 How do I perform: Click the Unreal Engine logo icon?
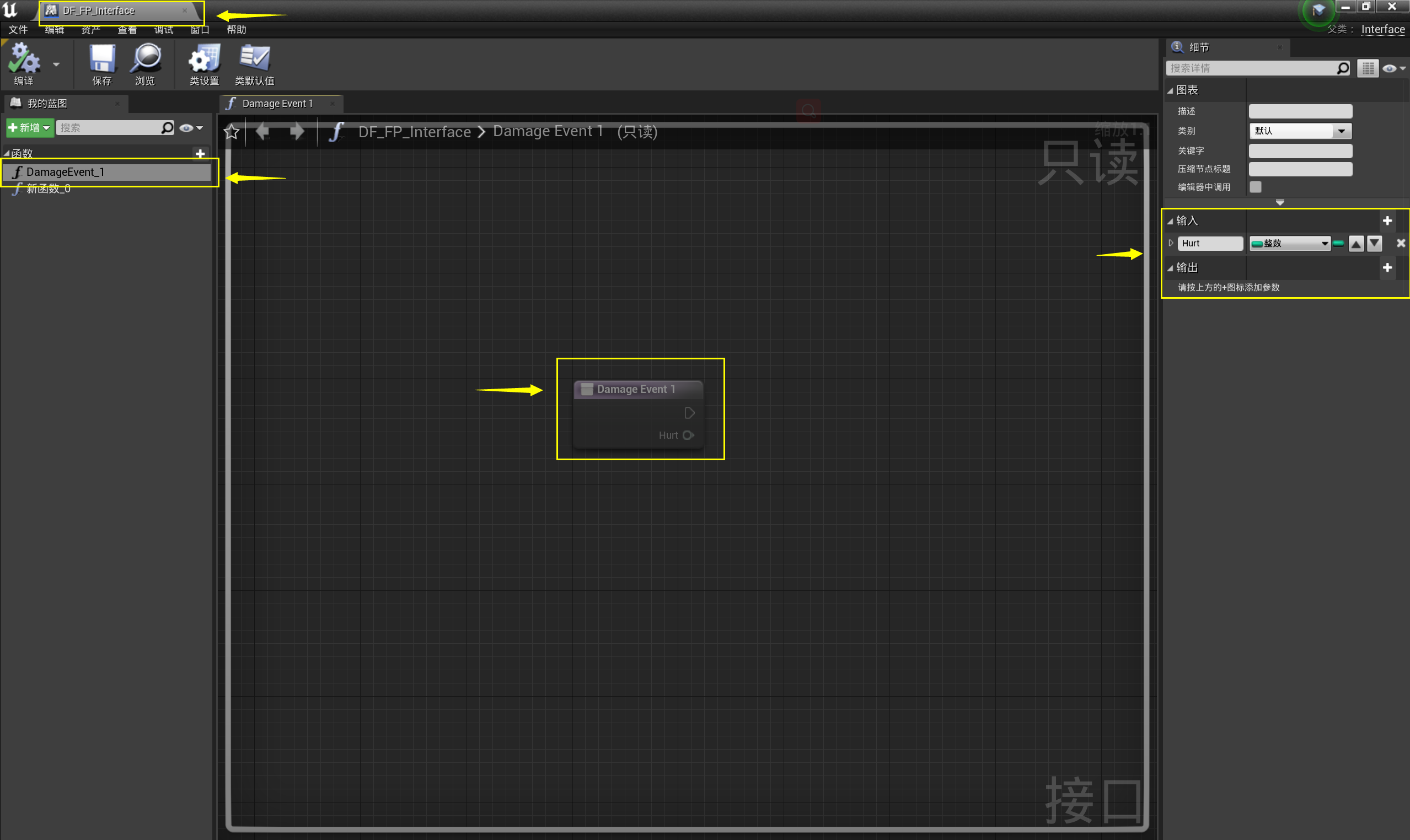(x=9, y=9)
